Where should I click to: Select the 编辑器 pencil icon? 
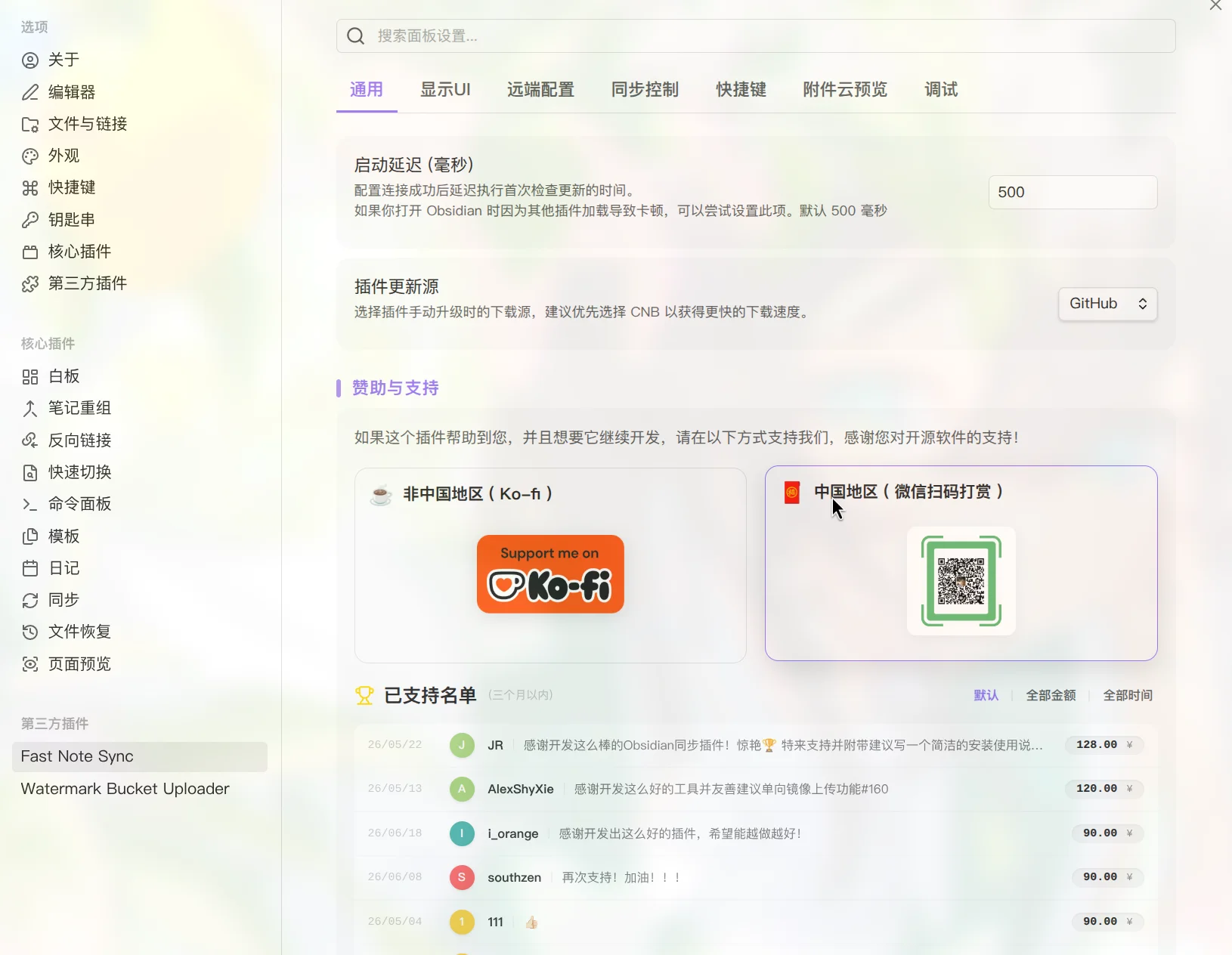[x=30, y=92]
